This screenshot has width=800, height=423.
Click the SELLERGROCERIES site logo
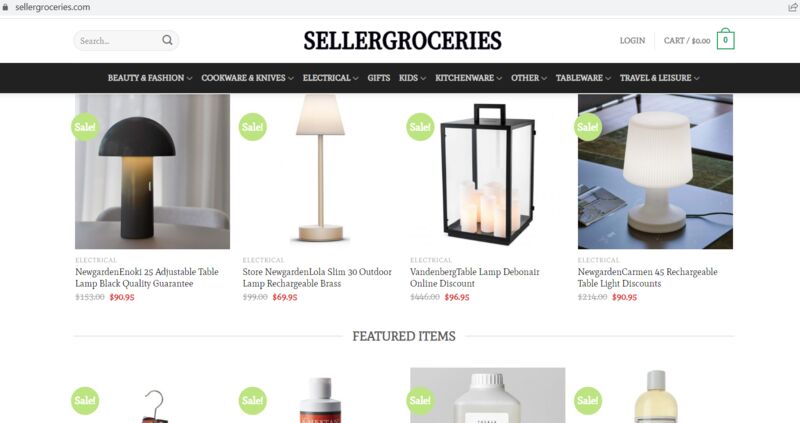coord(403,41)
